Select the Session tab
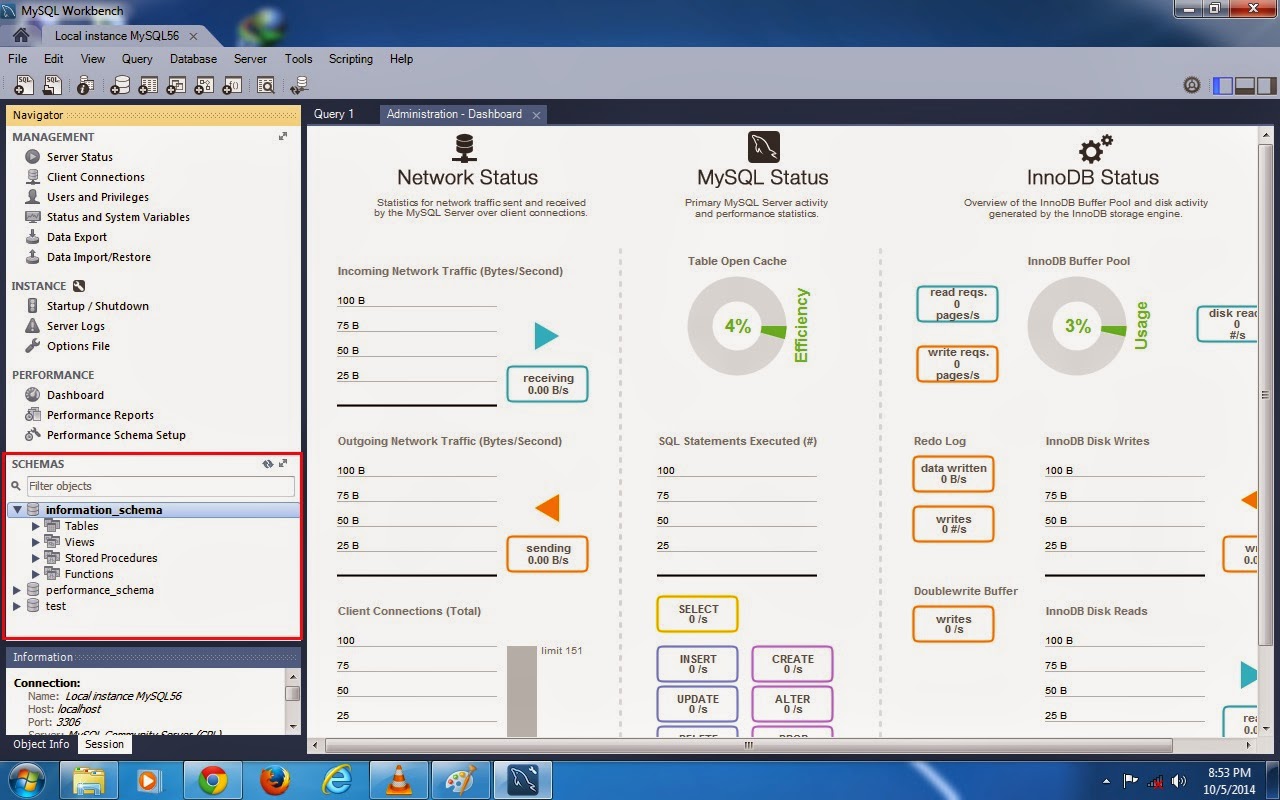This screenshot has width=1280, height=800. click(104, 744)
